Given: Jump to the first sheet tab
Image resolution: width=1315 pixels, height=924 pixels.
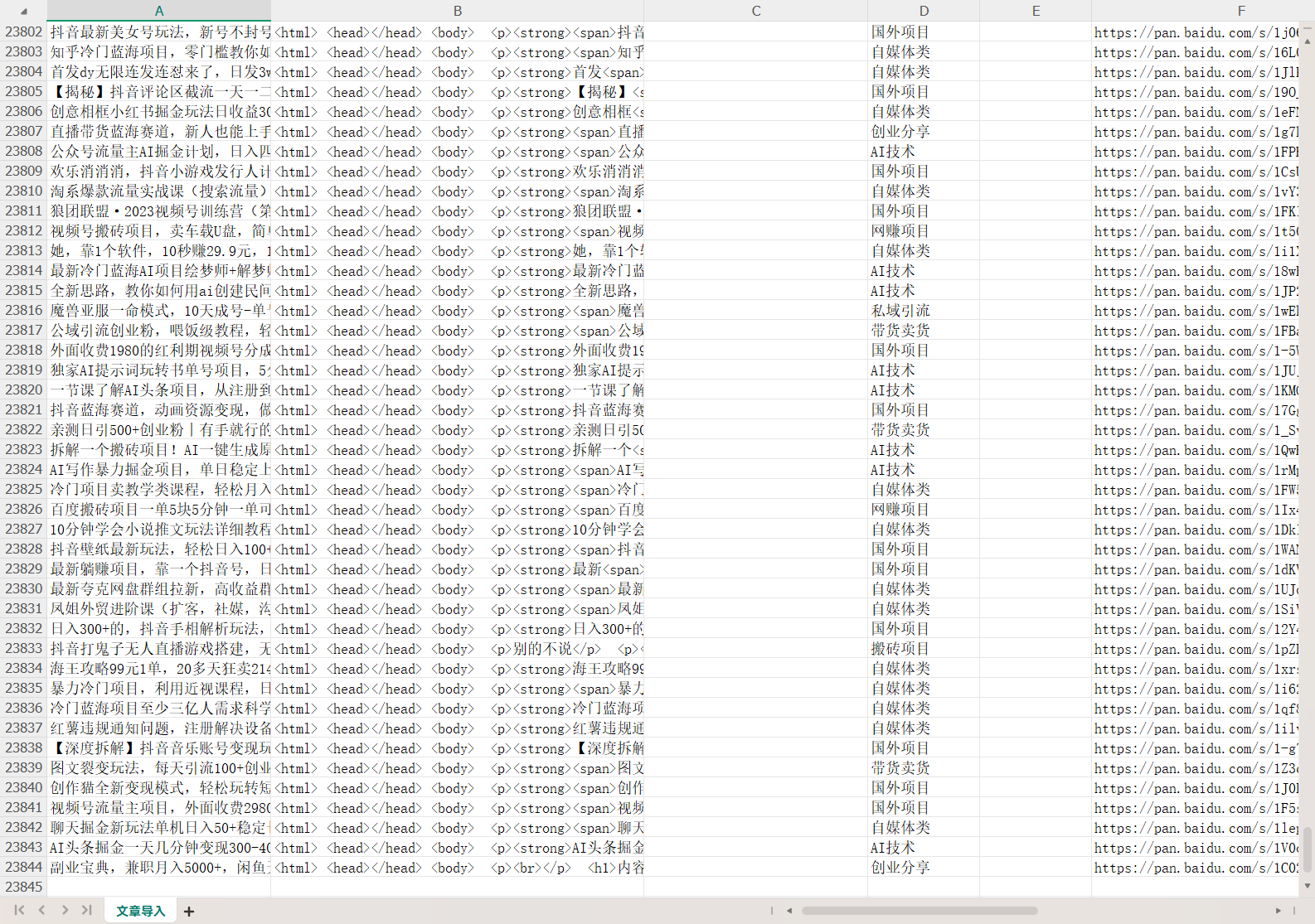Looking at the screenshot, I should click(19, 910).
